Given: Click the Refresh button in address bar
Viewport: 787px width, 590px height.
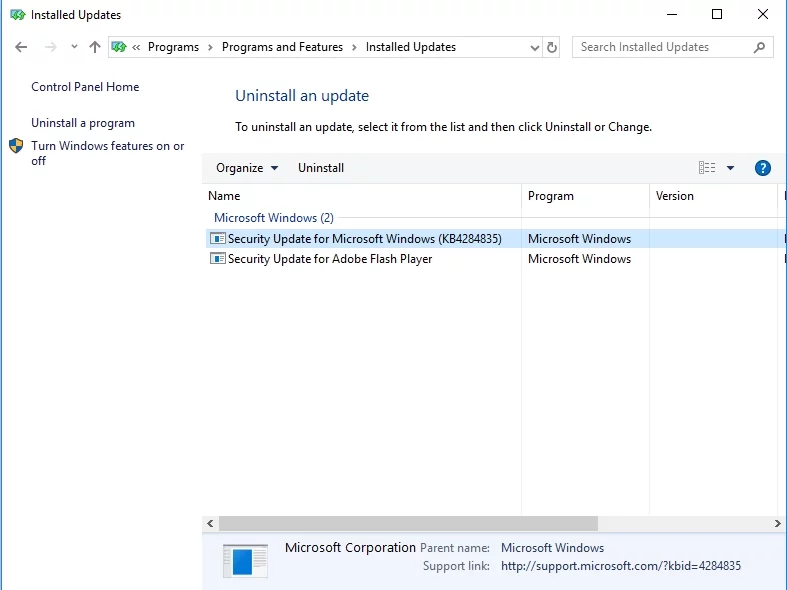Looking at the screenshot, I should (x=552, y=47).
